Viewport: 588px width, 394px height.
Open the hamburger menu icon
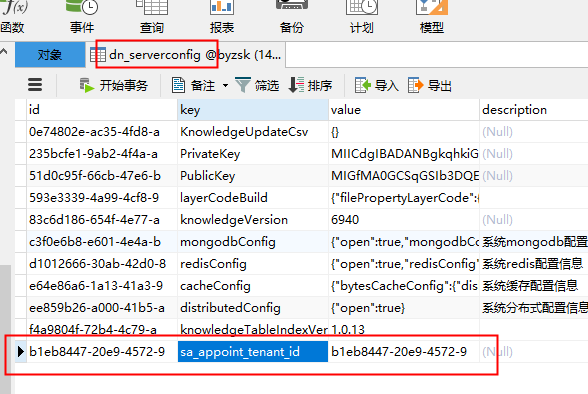point(35,85)
